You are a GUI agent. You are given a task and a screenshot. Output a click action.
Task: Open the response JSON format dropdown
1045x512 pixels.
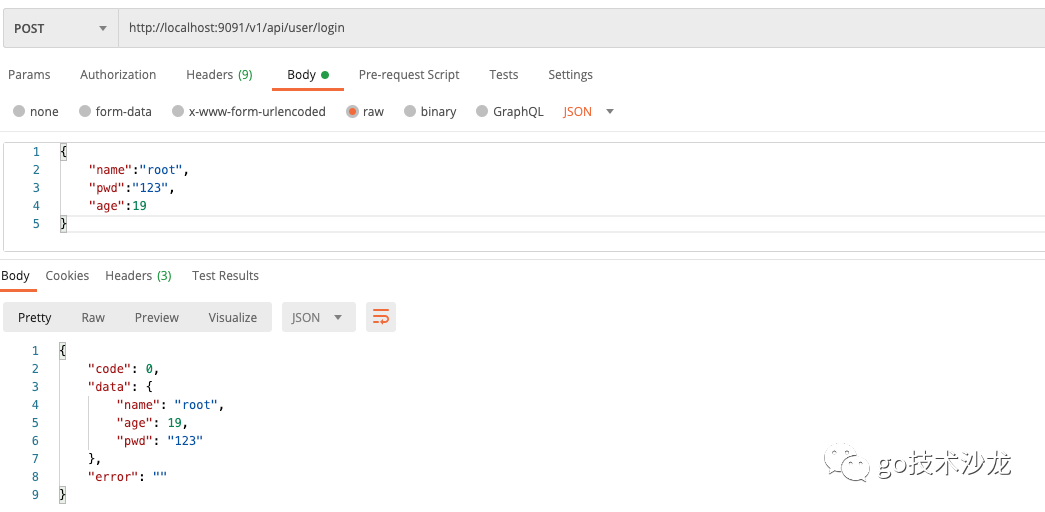(319, 317)
